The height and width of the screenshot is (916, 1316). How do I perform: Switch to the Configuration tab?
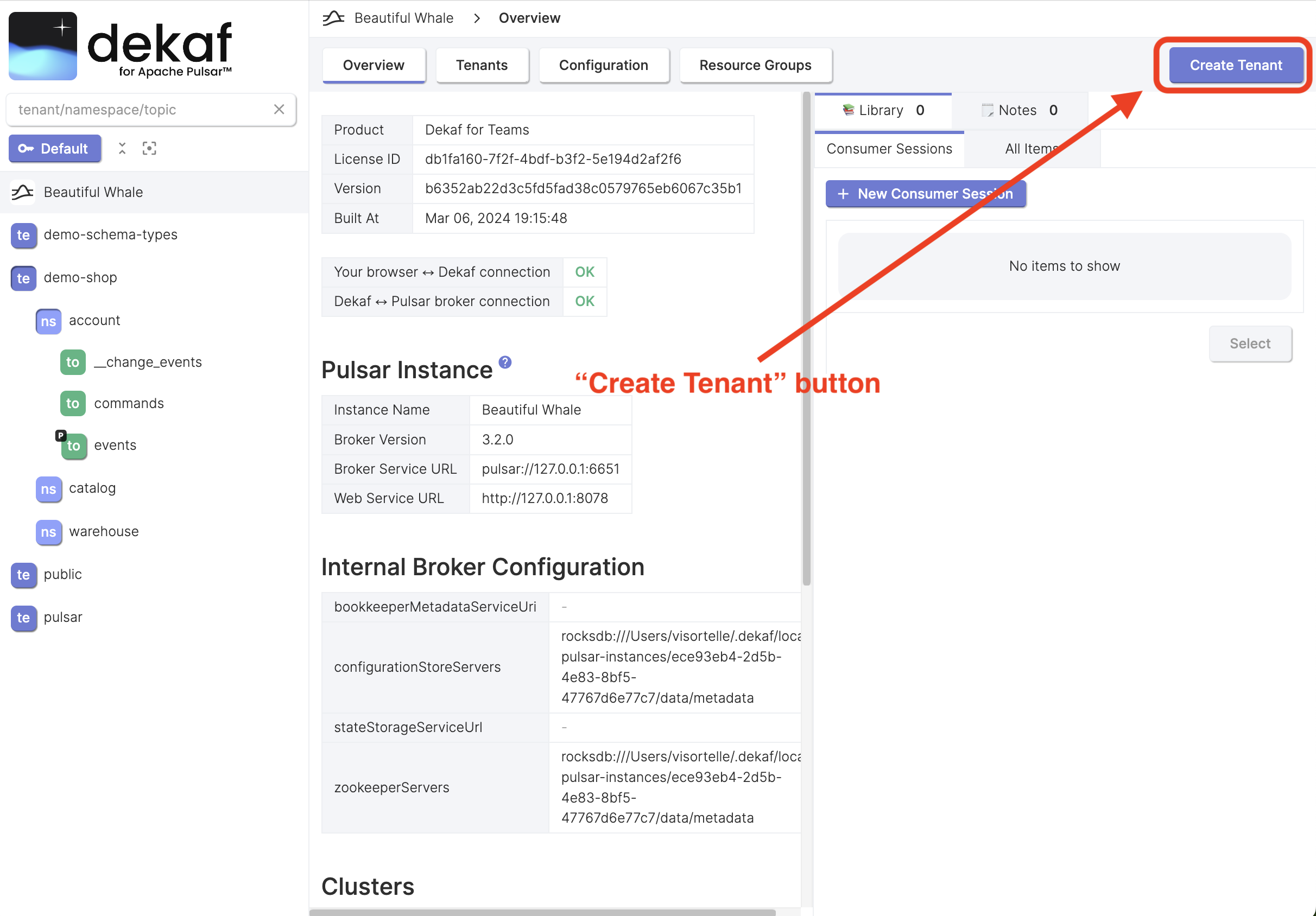click(x=604, y=65)
